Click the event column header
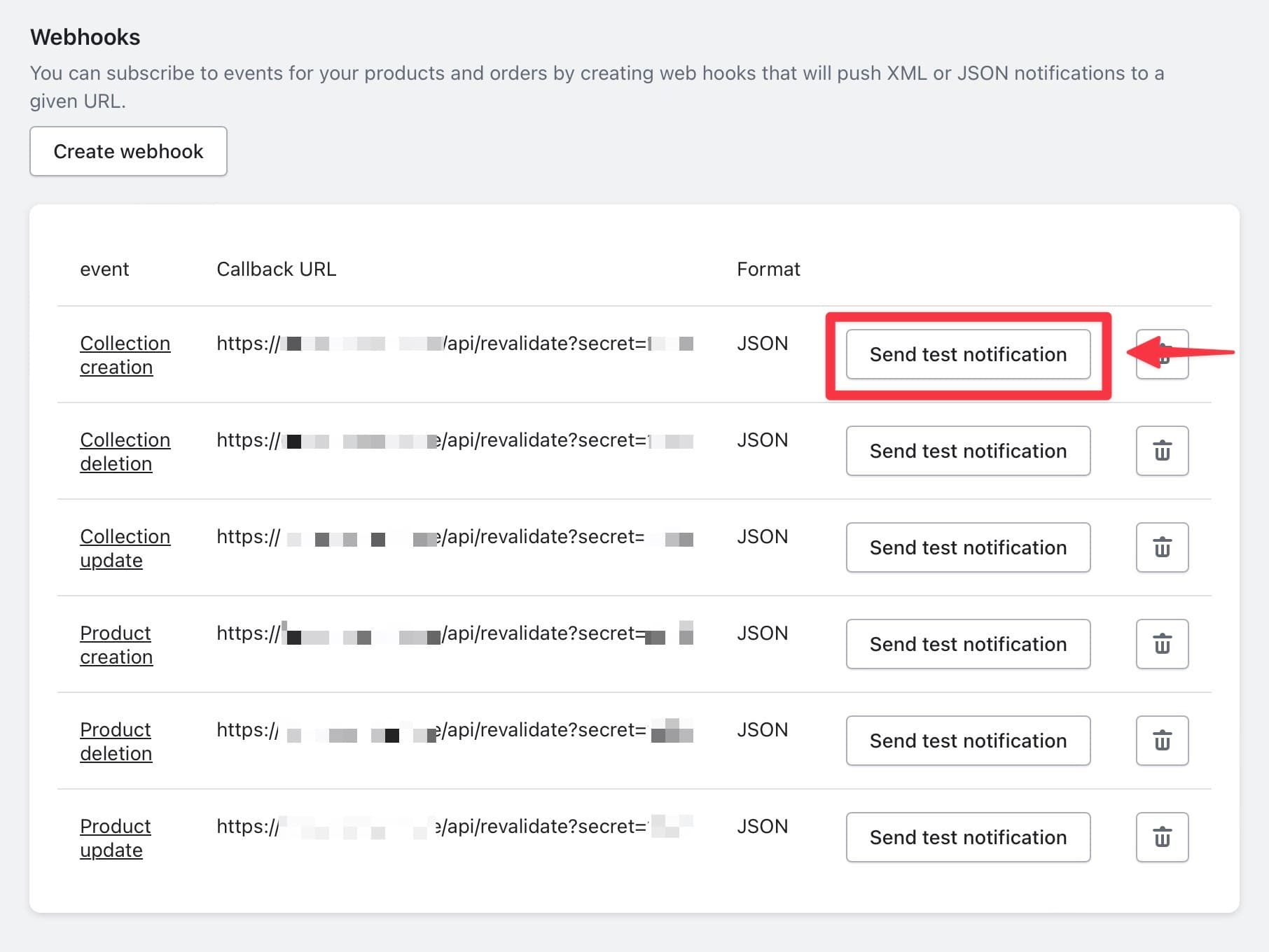Image resolution: width=1269 pixels, height=952 pixels. 104,269
